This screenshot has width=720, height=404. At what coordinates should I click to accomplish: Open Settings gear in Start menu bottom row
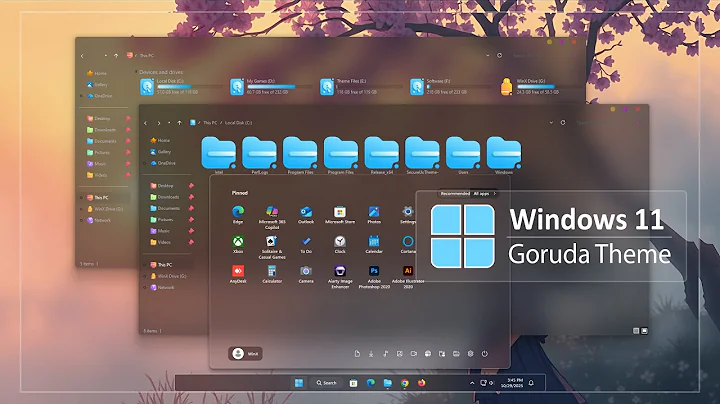pos(470,354)
